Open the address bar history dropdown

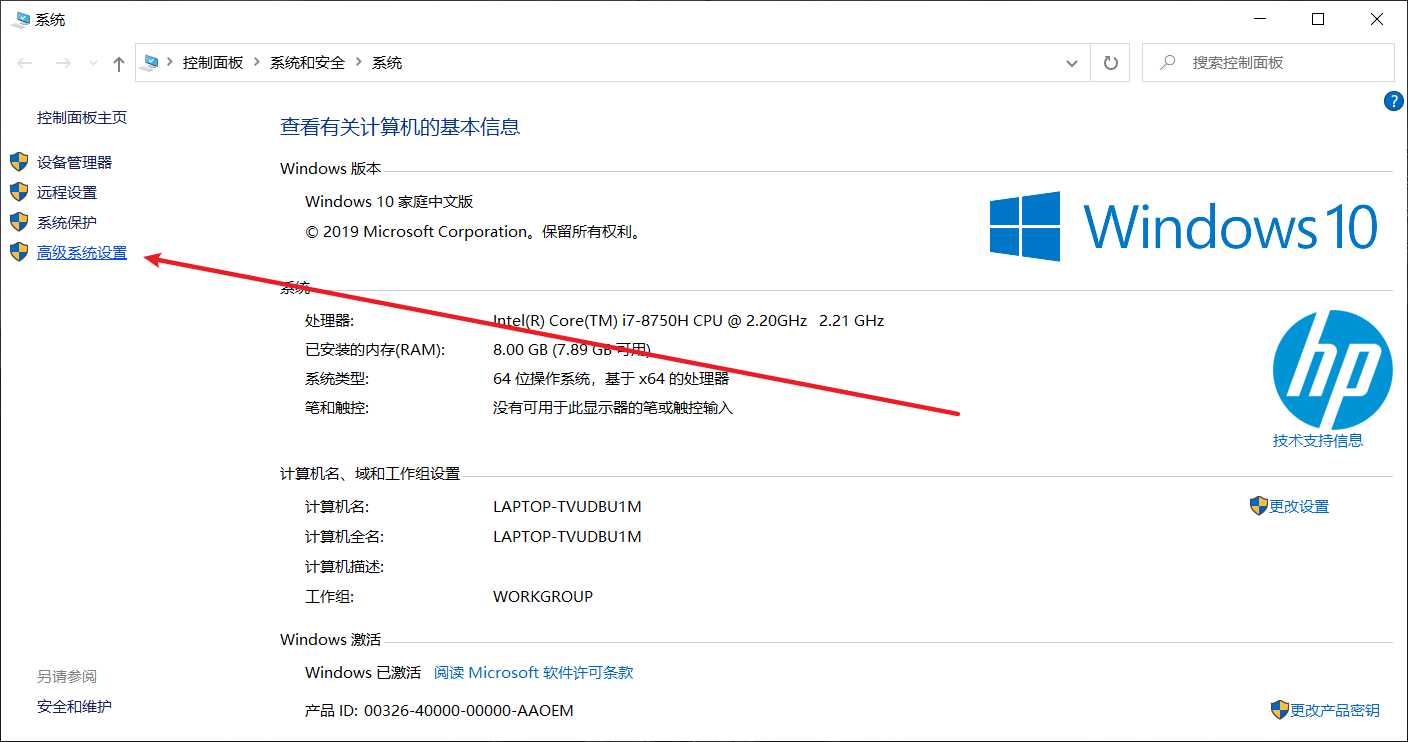click(x=1072, y=63)
